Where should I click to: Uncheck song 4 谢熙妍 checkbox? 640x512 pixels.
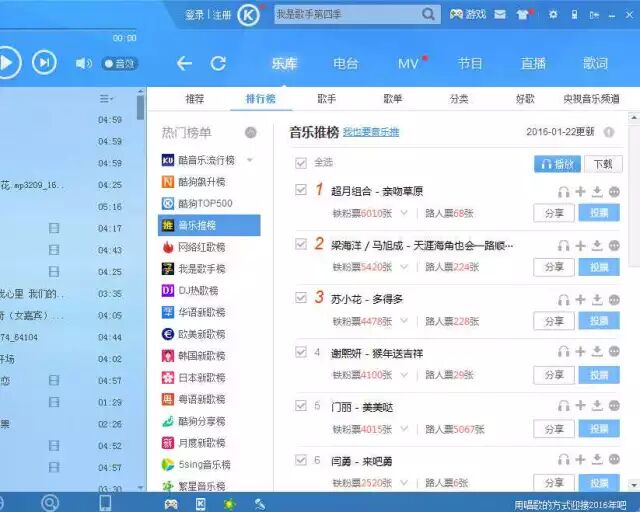coord(301,352)
